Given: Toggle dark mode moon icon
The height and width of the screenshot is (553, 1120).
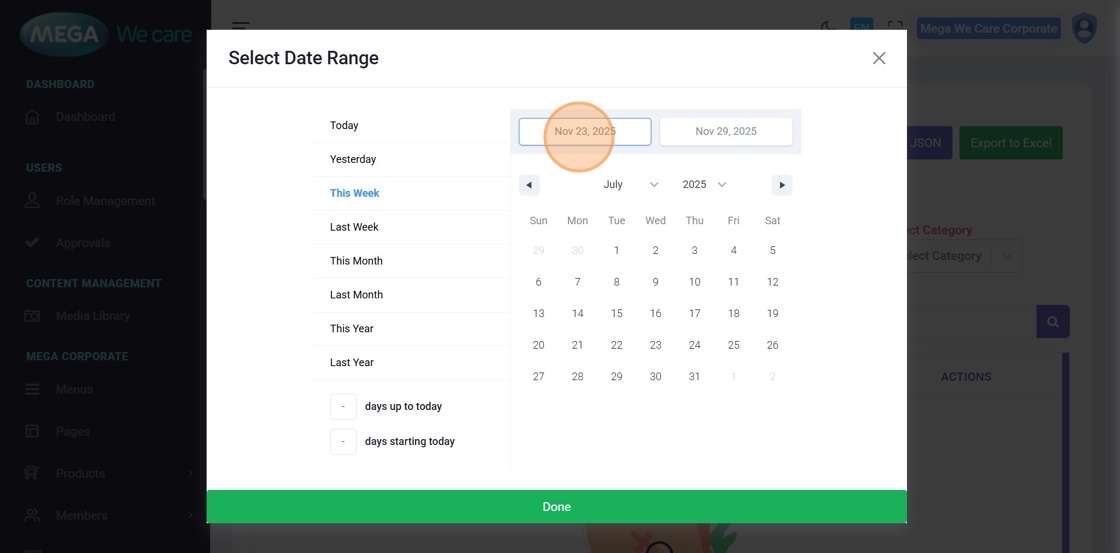Looking at the screenshot, I should (x=828, y=27).
